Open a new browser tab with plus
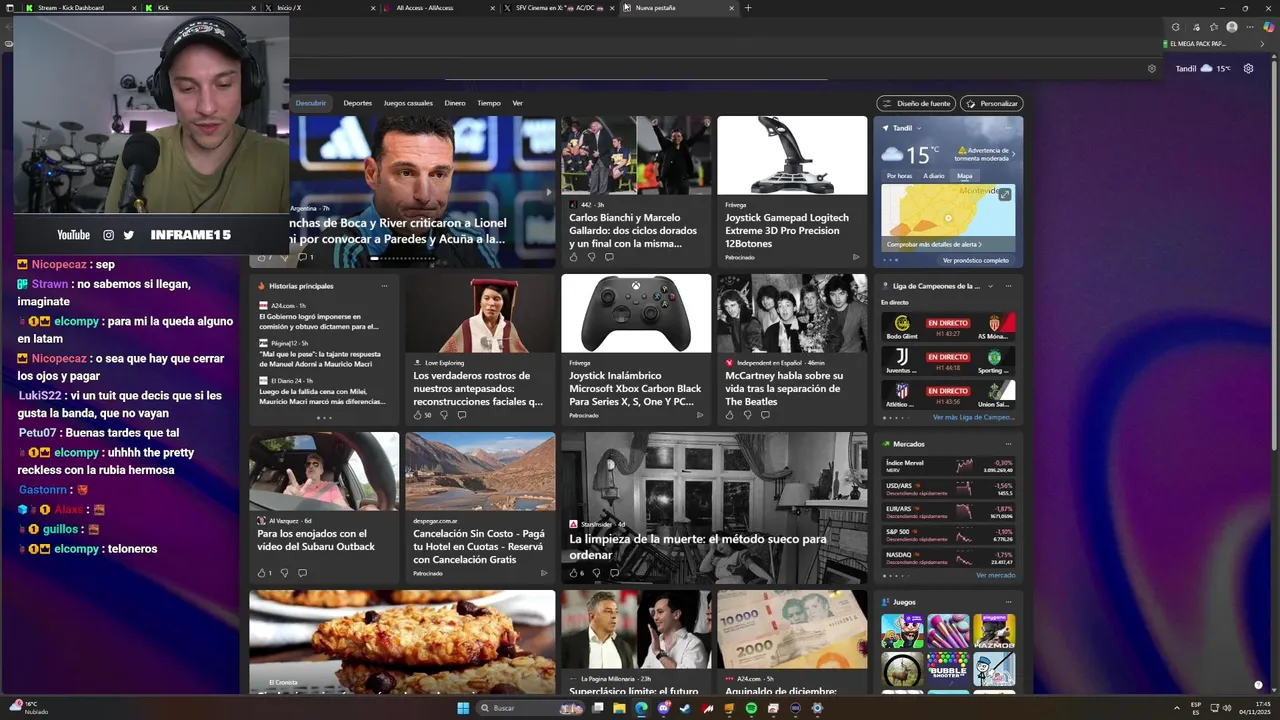The width and height of the screenshot is (1280, 720). tap(748, 8)
